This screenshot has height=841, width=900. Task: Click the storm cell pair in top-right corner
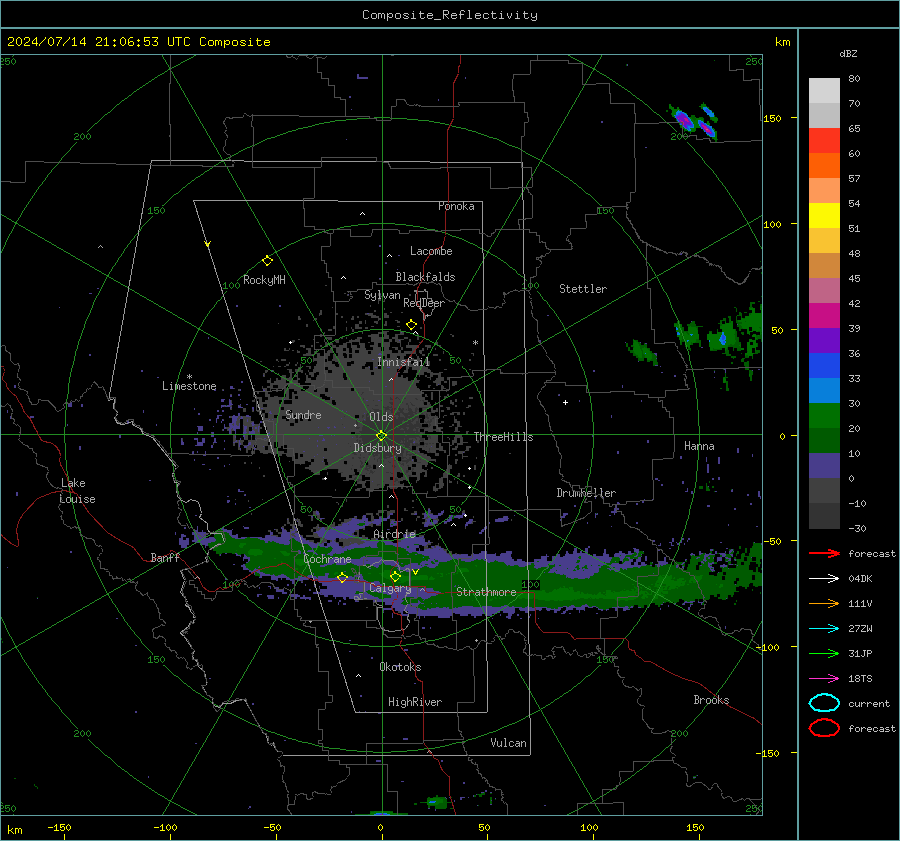click(693, 122)
